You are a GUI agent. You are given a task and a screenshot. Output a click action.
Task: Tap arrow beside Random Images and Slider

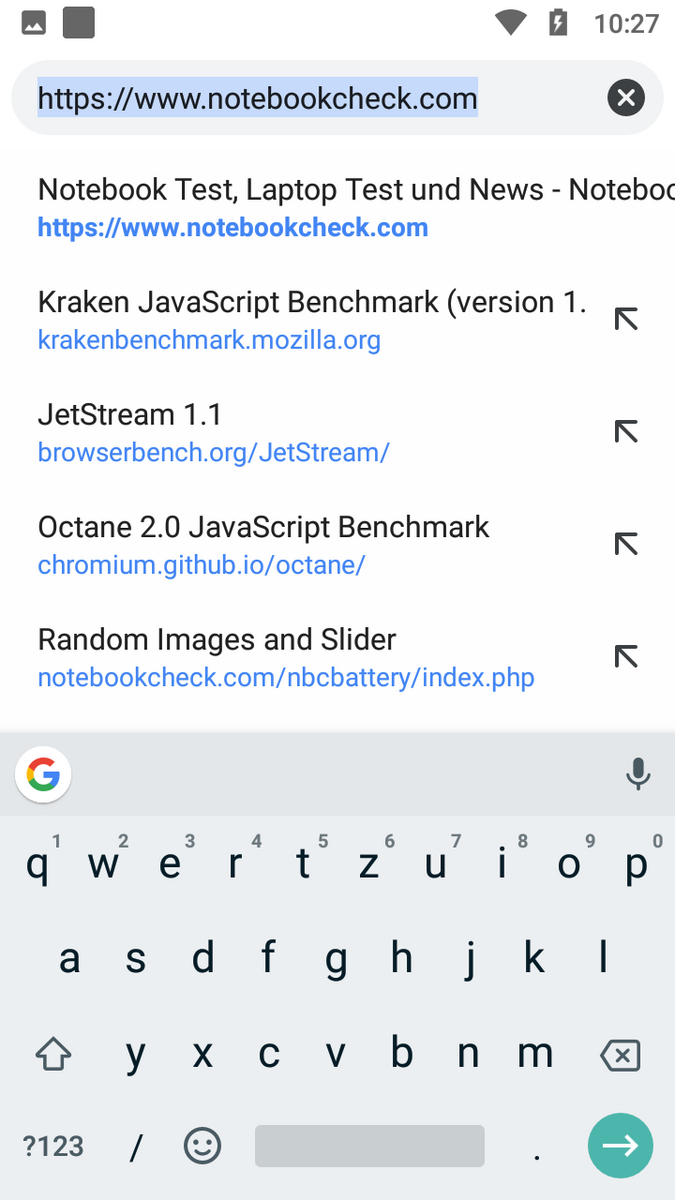[x=626, y=657]
